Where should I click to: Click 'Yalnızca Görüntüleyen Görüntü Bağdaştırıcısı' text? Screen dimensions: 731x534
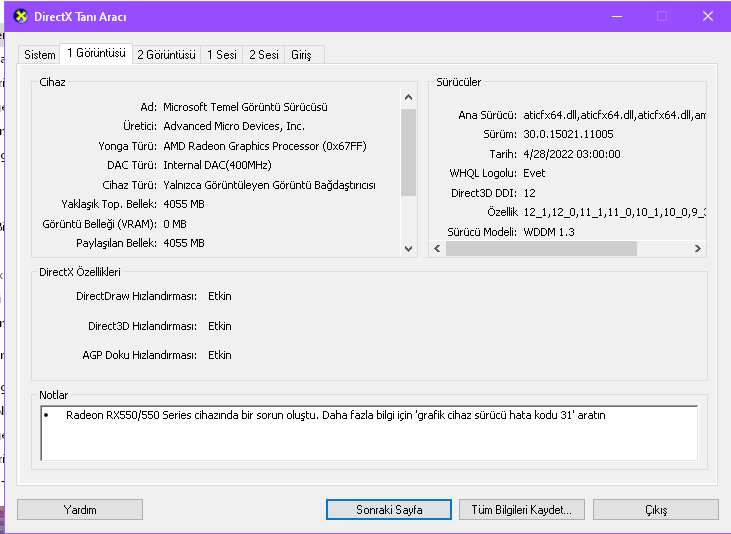pos(269,185)
